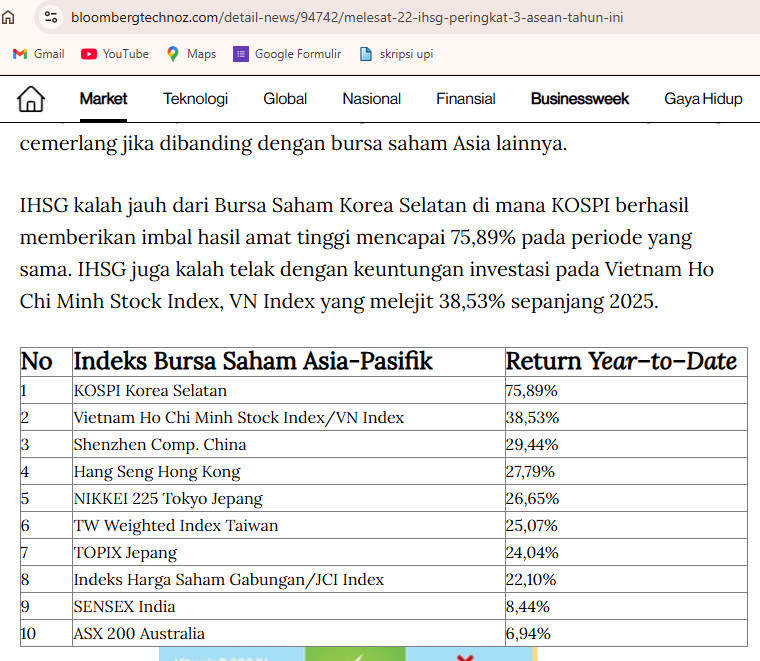Click 'Indeks Harga Saham Gabungan/JCI Index' cell
Image resolution: width=760 pixels, height=661 pixels.
point(289,580)
